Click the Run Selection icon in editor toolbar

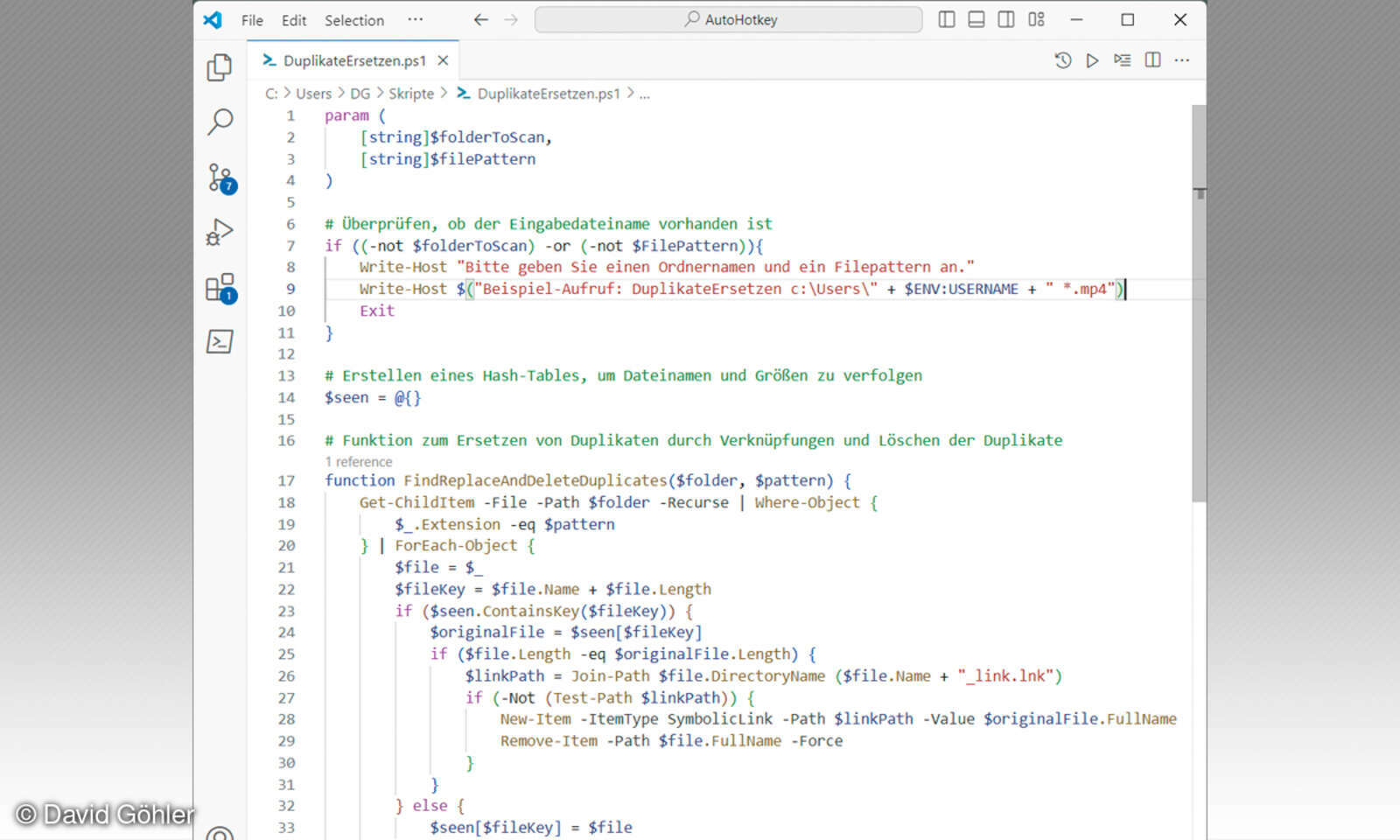pos(1122,60)
